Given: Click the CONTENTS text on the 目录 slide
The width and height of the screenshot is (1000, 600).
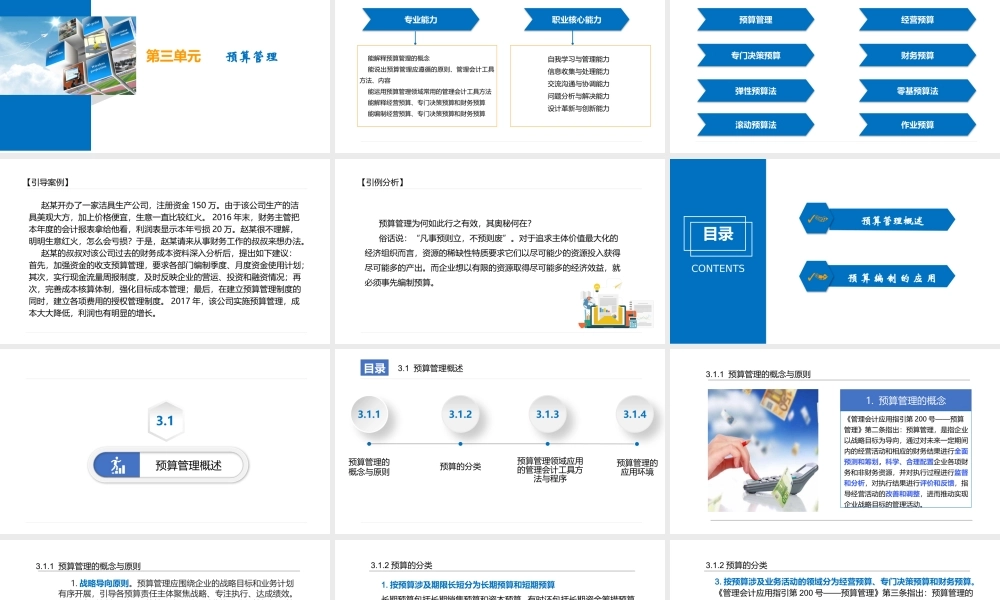Looking at the screenshot, I should [x=718, y=268].
